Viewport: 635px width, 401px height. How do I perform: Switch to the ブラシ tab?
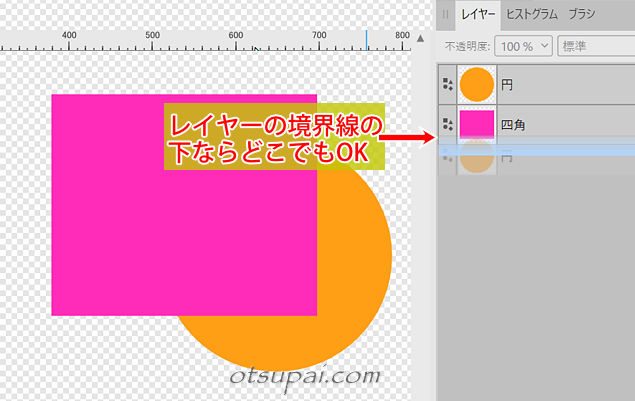click(x=582, y=14)
